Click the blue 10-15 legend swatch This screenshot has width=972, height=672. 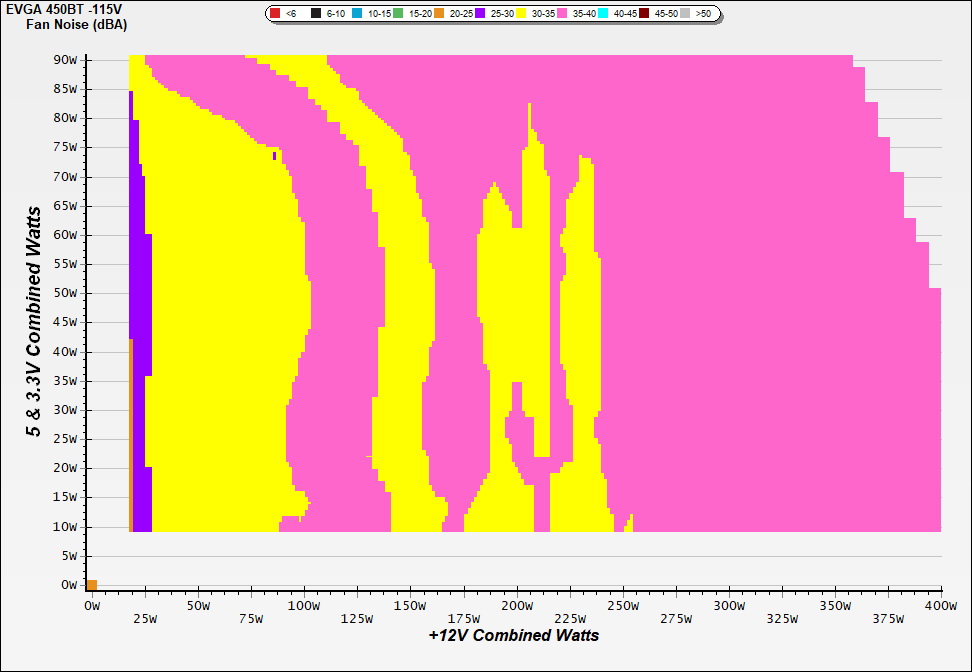tap(357, 14)
